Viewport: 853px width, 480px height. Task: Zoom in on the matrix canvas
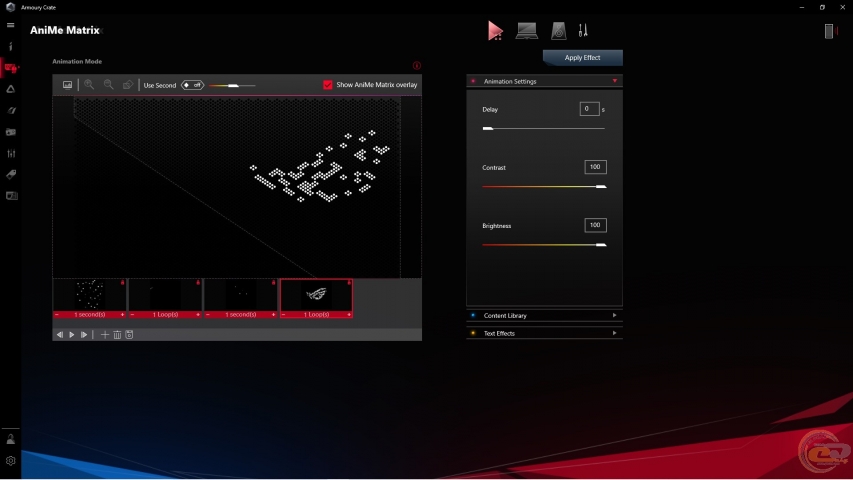[89, 85]
